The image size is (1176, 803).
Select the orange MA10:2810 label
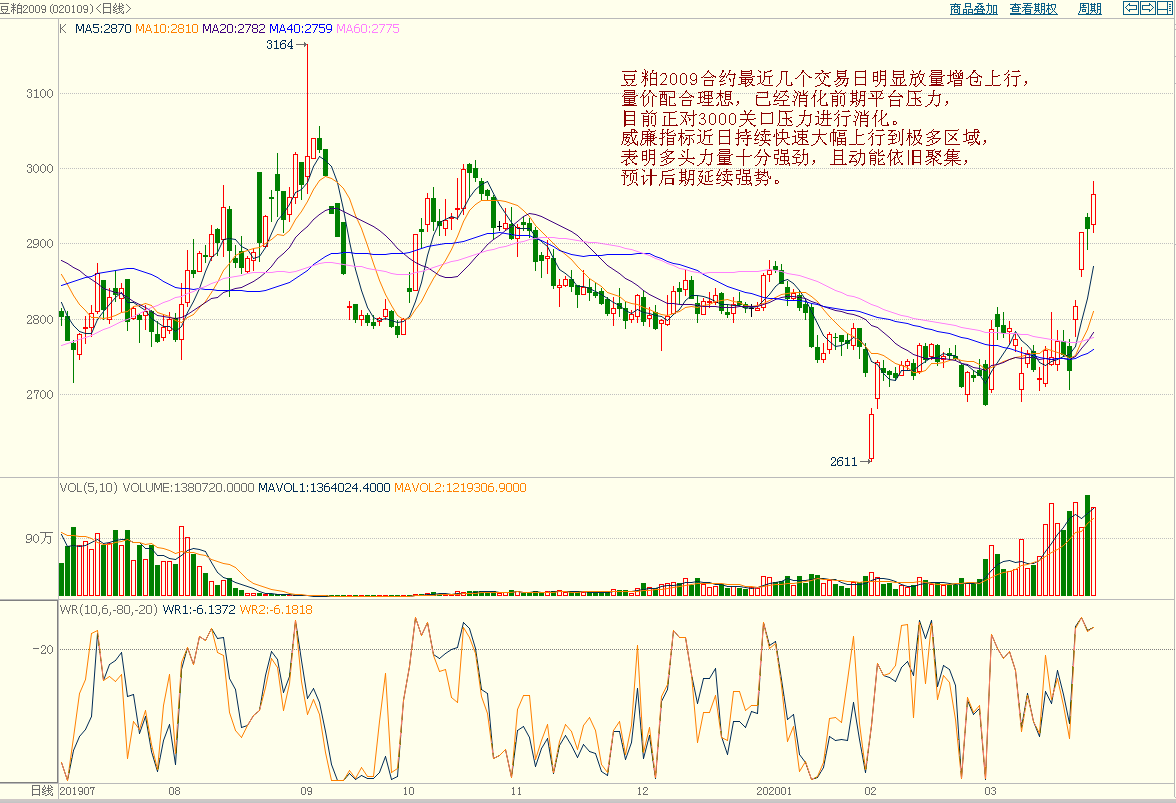166,29
